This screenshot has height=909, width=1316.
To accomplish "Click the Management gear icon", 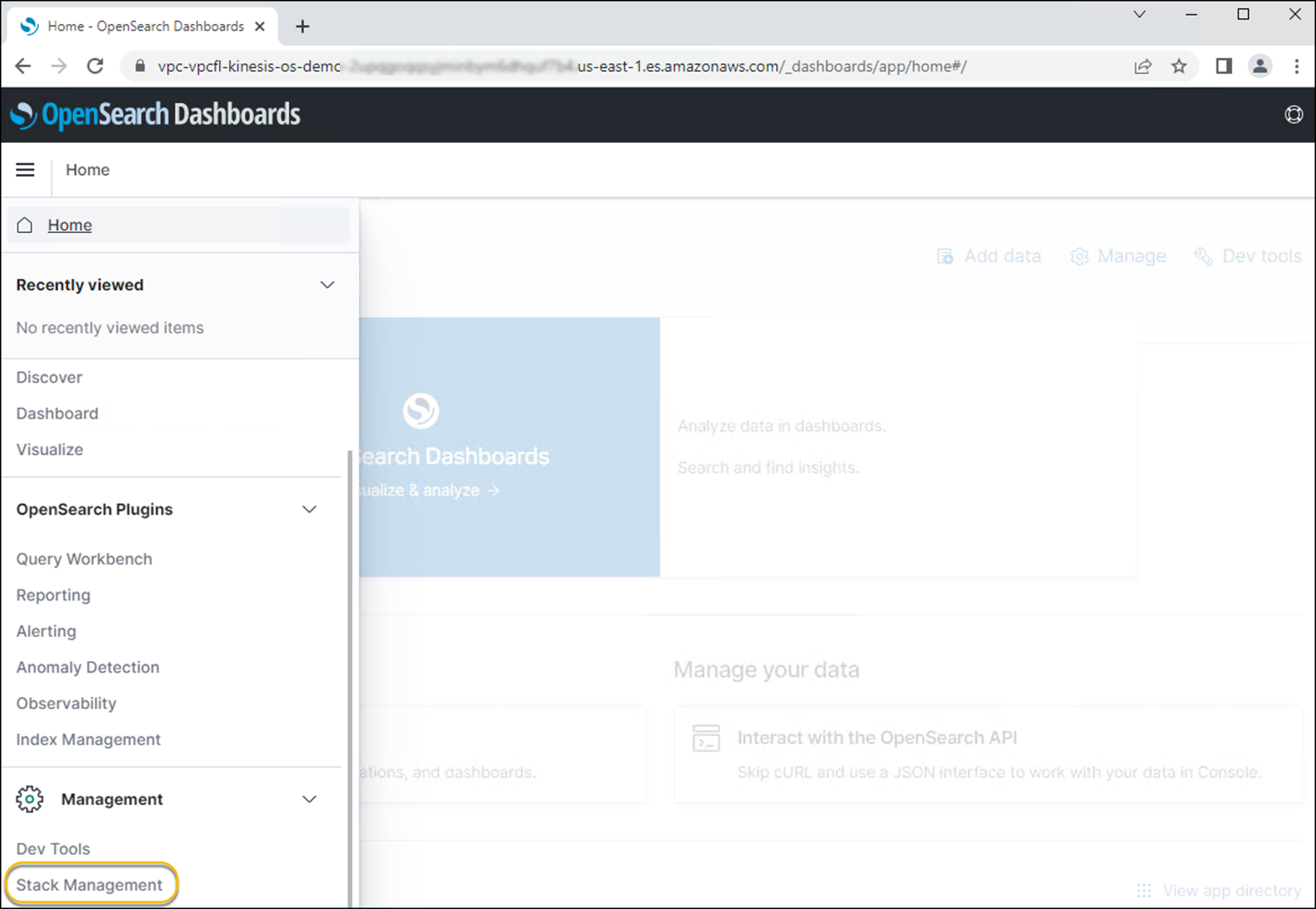I will (x=29, y=799).
